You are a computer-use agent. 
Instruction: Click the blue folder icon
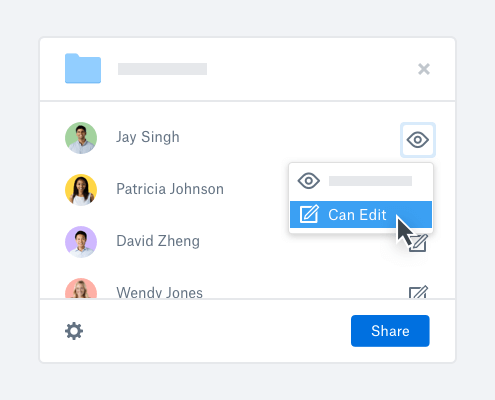(x=83, y=68)
